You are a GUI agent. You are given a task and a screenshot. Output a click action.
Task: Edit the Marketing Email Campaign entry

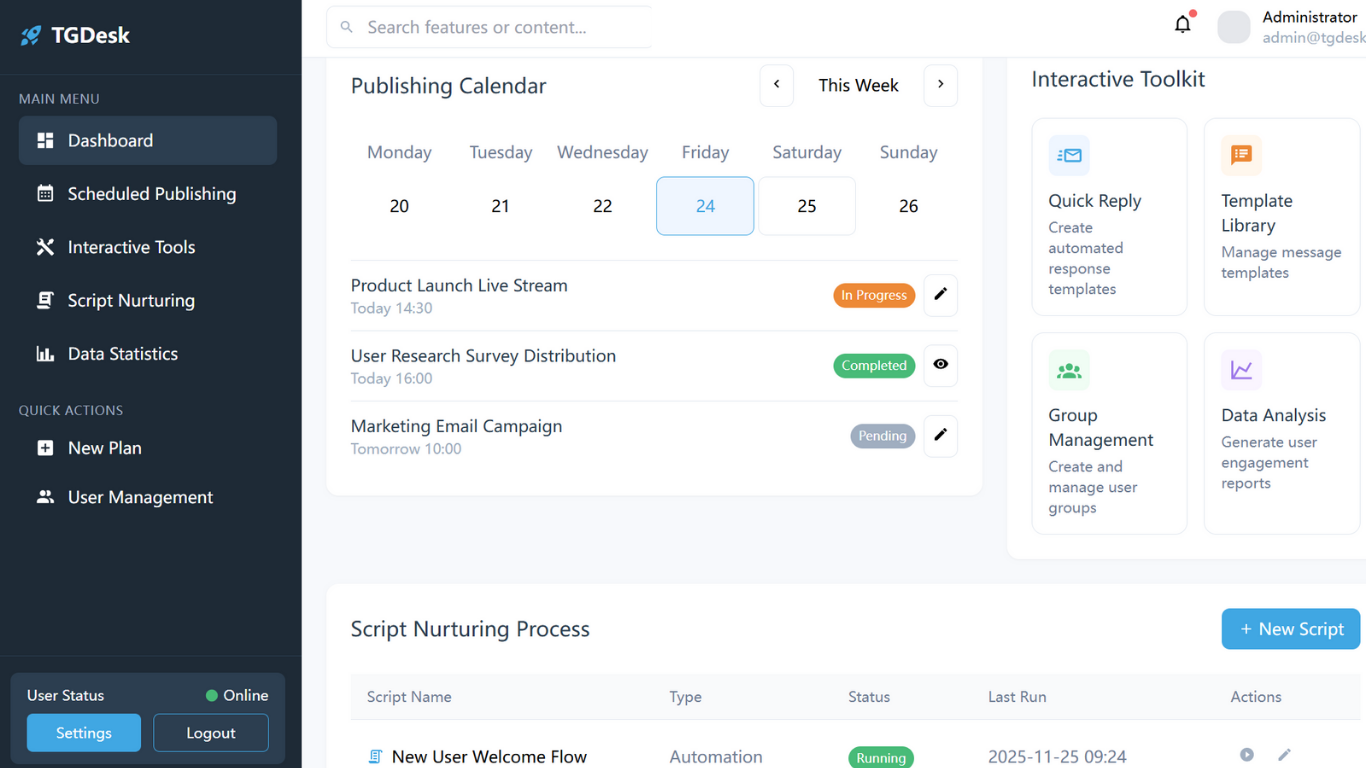pyautogui.click(x=940, y=436)
